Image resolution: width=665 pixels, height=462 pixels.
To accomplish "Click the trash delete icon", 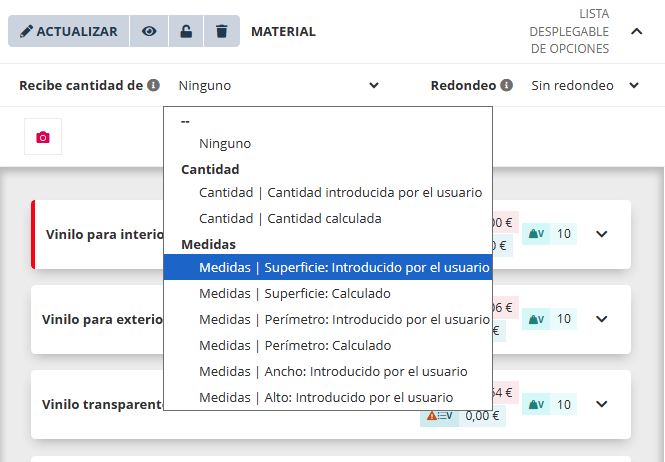I will click(x=221, y=31).
